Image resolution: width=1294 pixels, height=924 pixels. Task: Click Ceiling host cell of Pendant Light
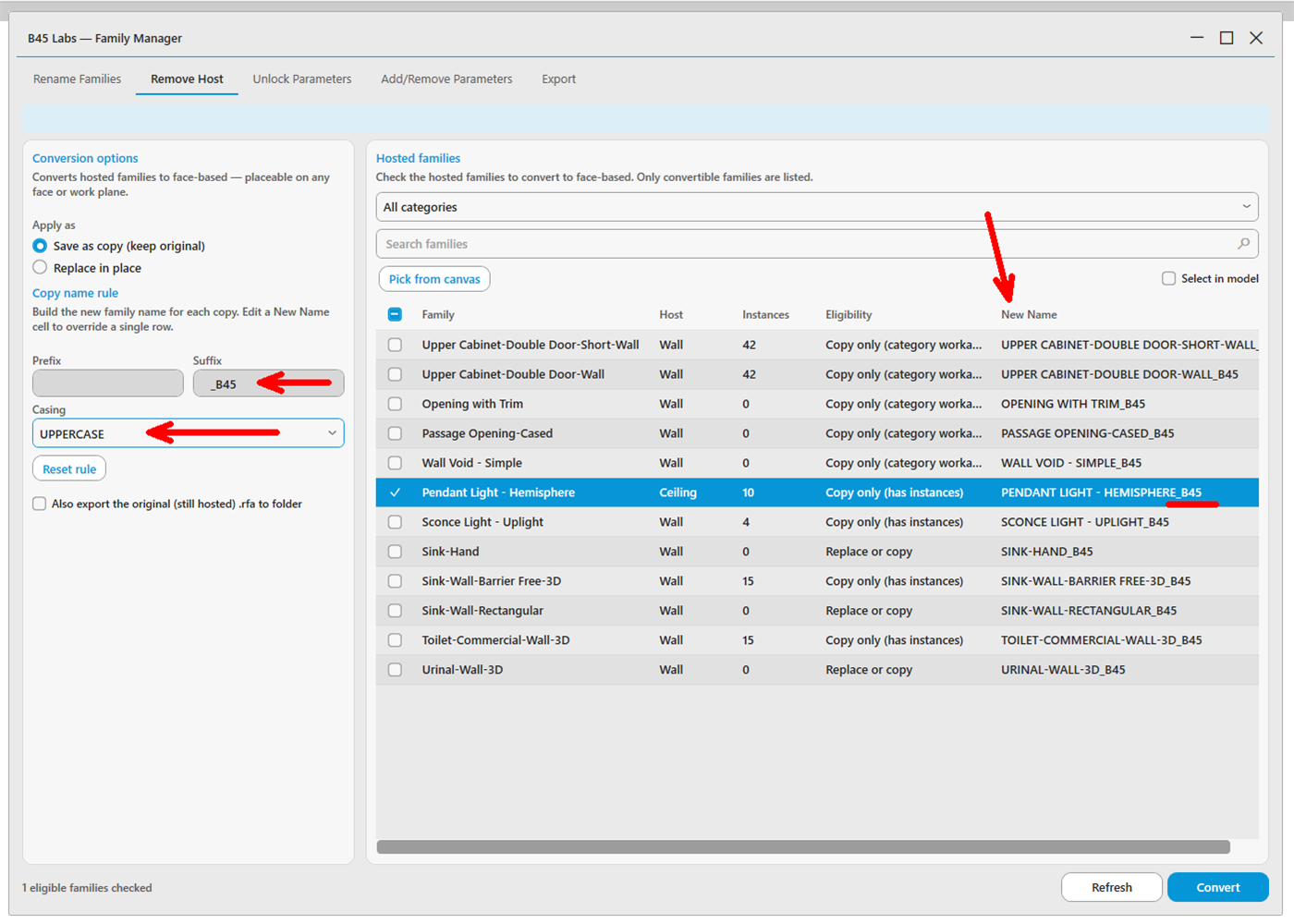(678, 492)
